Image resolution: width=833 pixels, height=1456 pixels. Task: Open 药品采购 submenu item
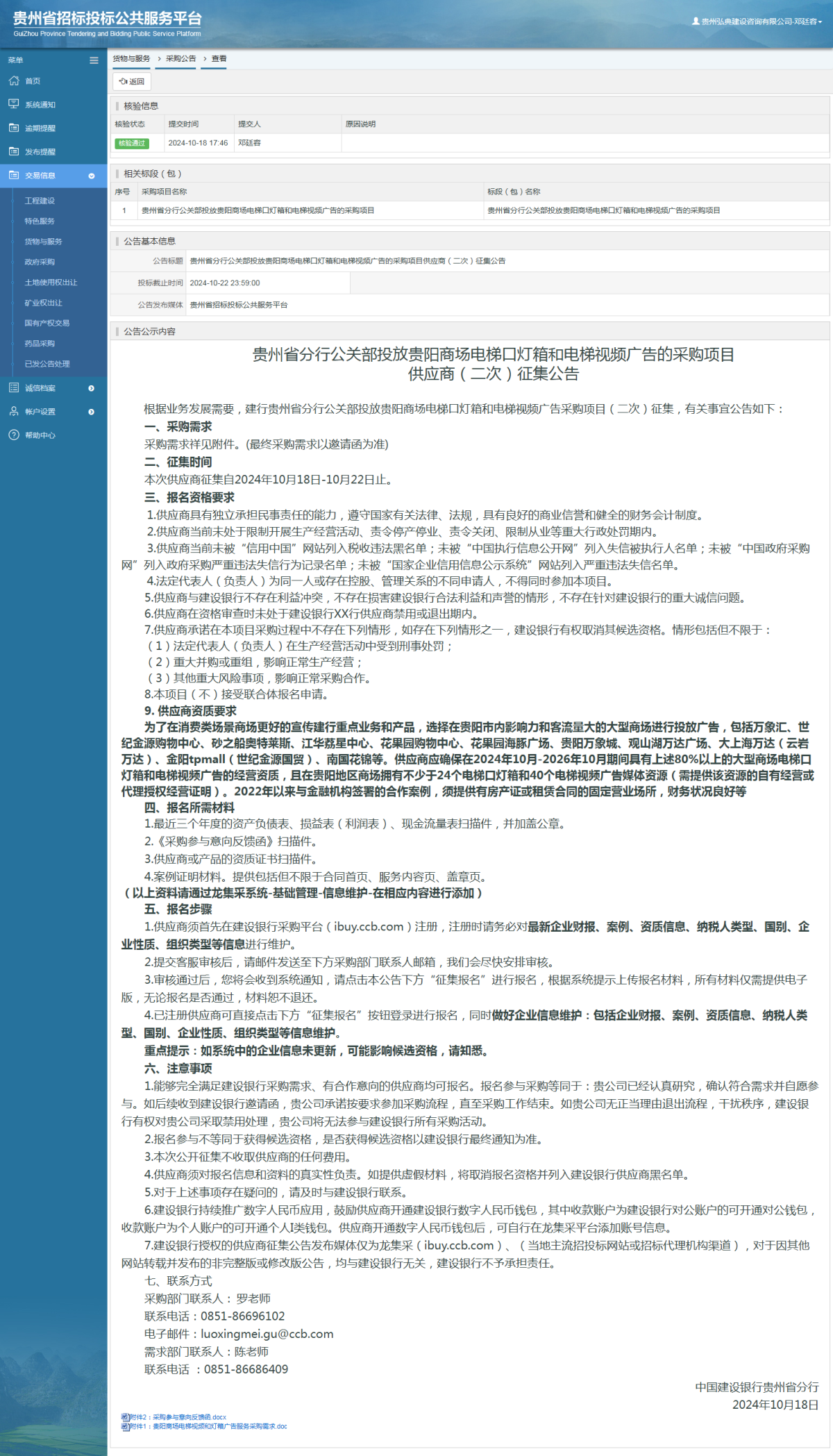pyautogui.click(x=40, y=344)
